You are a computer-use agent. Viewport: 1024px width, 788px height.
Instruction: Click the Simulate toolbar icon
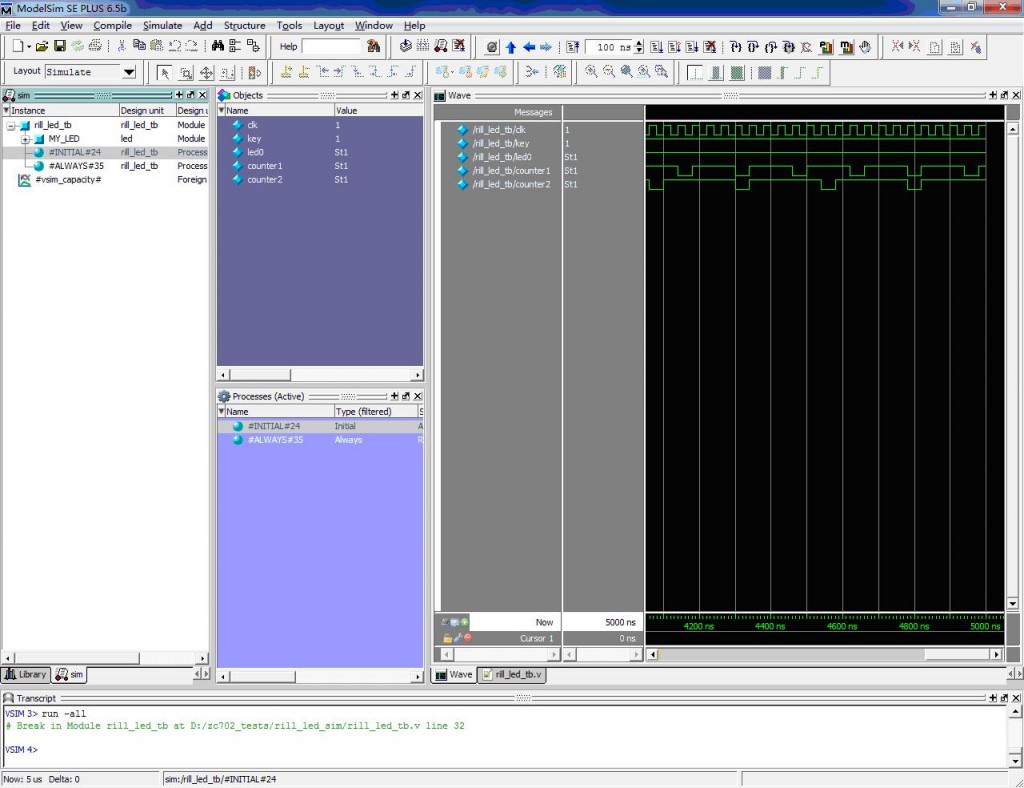(x=441, y=46)
